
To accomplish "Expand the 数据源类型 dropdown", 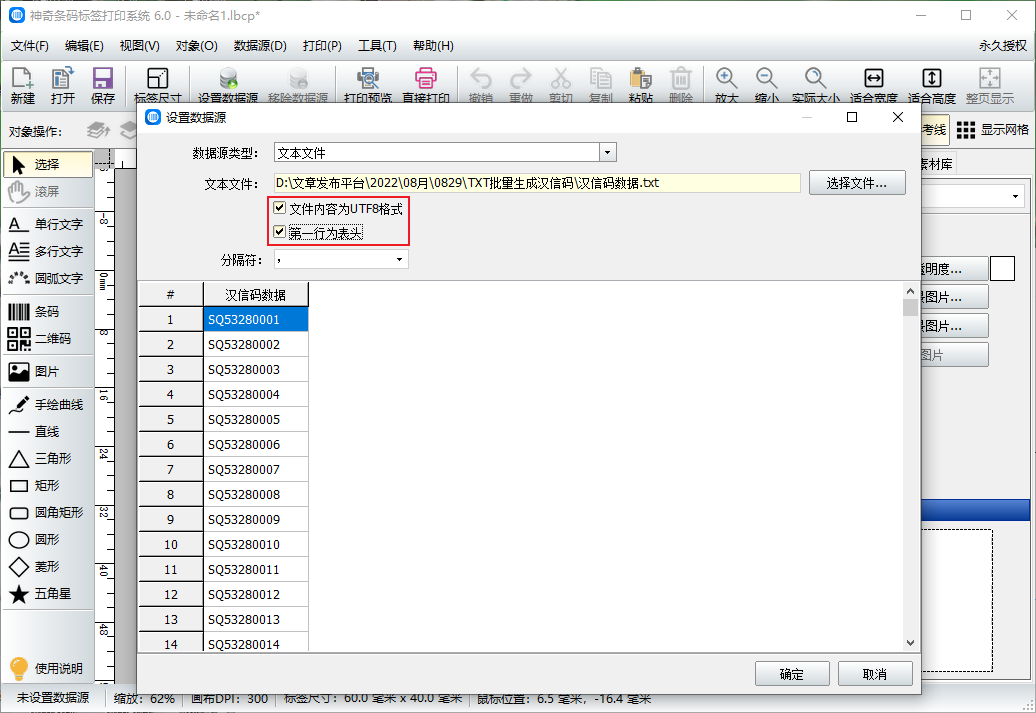I will pyautogui.click(x=607, y=153).
